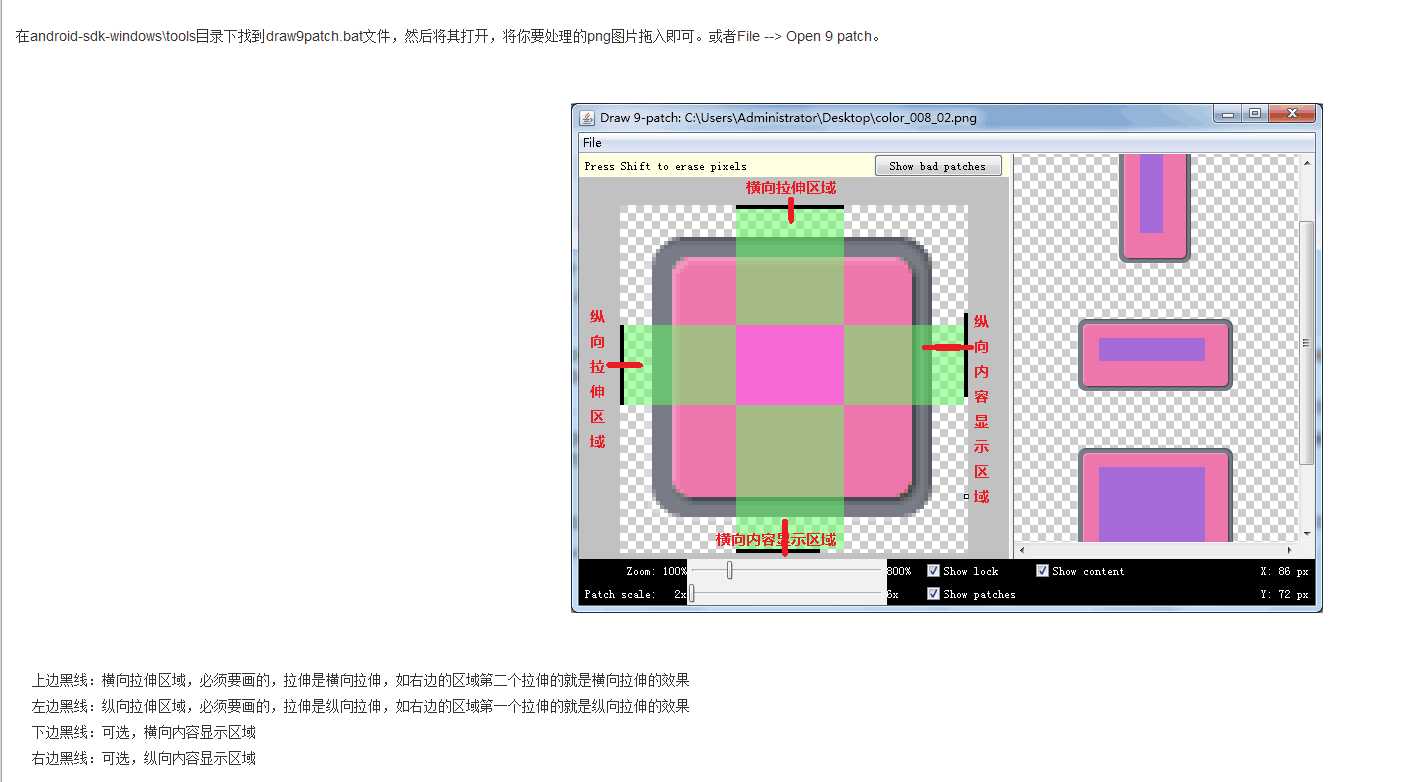Click the paragraph starting with '左边黑线'
1415x782 pixels.
360,706
